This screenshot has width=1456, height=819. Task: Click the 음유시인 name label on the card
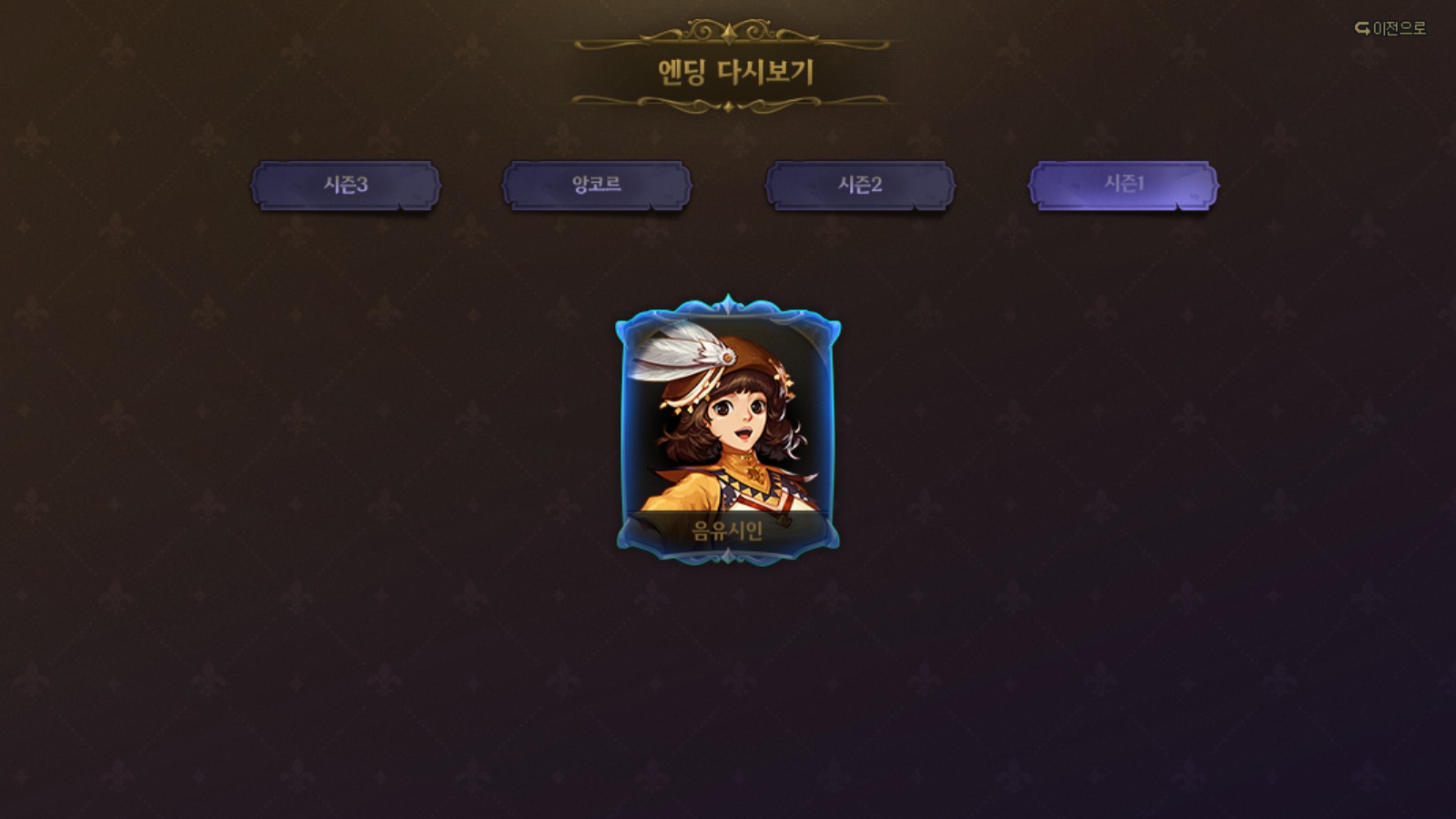tap(728, 531)
